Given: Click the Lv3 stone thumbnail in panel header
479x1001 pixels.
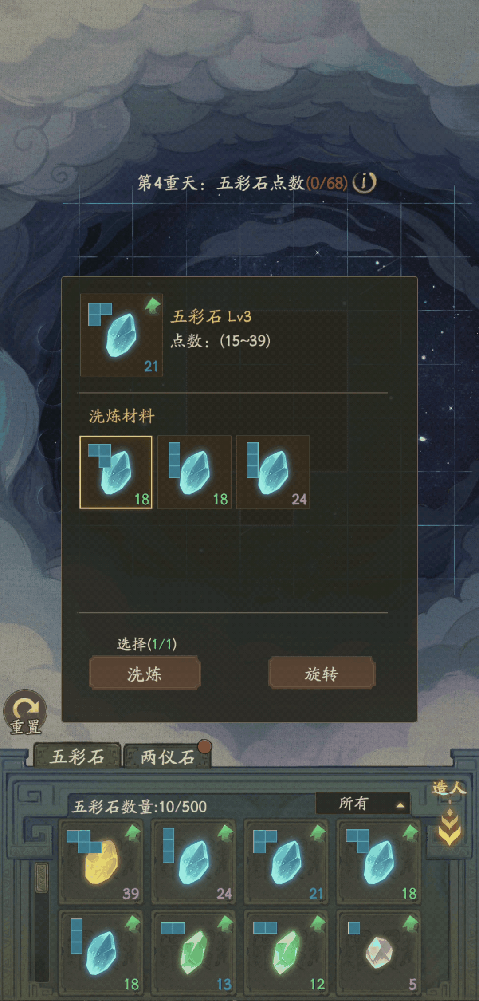Looking at the screenshot, I should pyautogui.click(x=121, y=335).
